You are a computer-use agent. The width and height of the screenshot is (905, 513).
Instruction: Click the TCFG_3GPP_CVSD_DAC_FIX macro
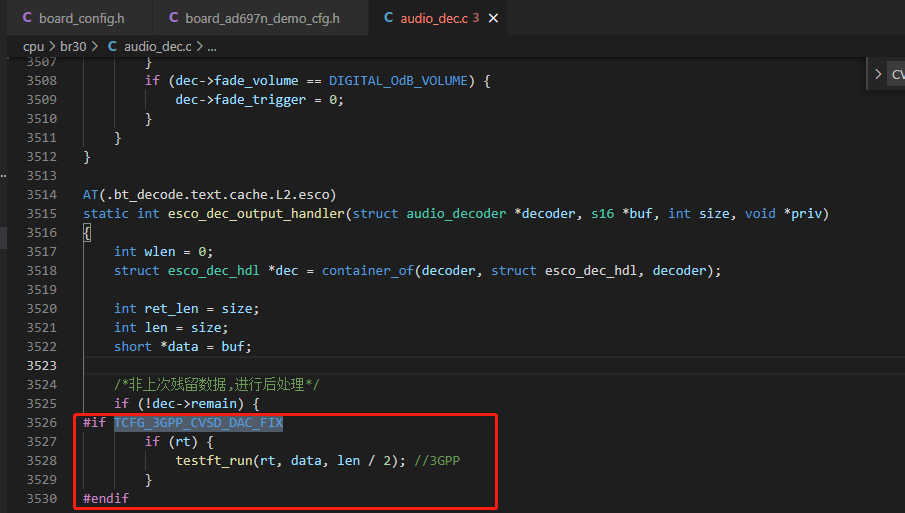199,423
